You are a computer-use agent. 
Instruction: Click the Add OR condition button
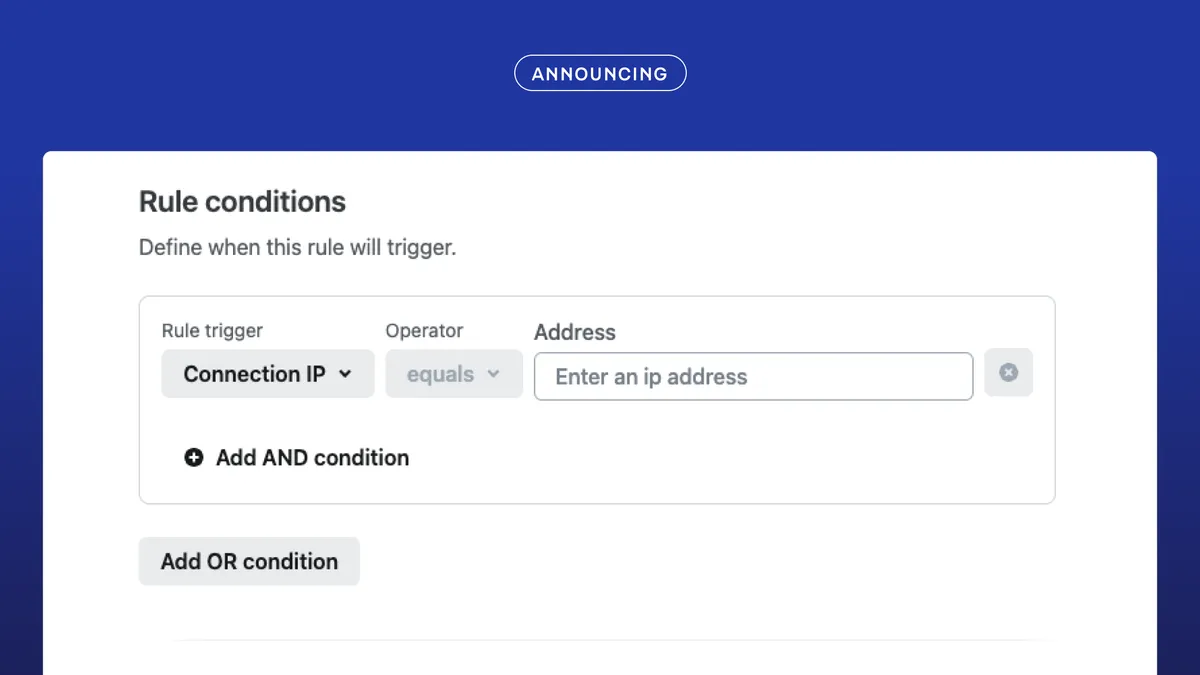pos(249,561)
